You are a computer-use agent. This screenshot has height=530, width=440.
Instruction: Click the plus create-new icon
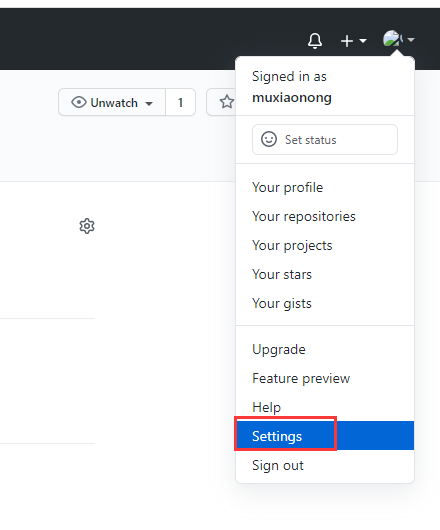347,41
